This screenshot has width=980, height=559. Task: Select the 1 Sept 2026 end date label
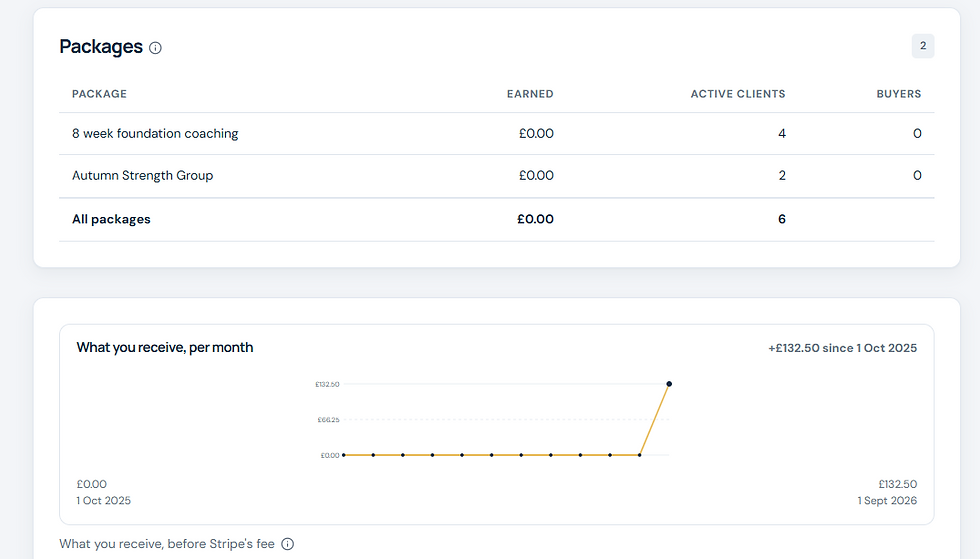887,500
